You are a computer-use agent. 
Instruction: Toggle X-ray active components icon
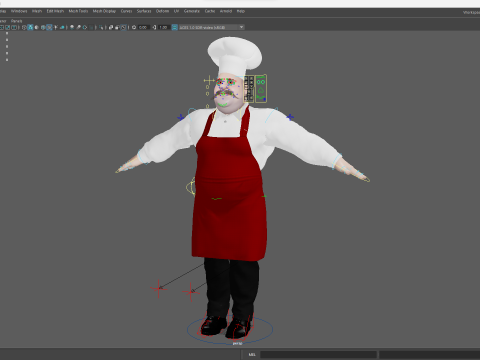pos(117,27)
